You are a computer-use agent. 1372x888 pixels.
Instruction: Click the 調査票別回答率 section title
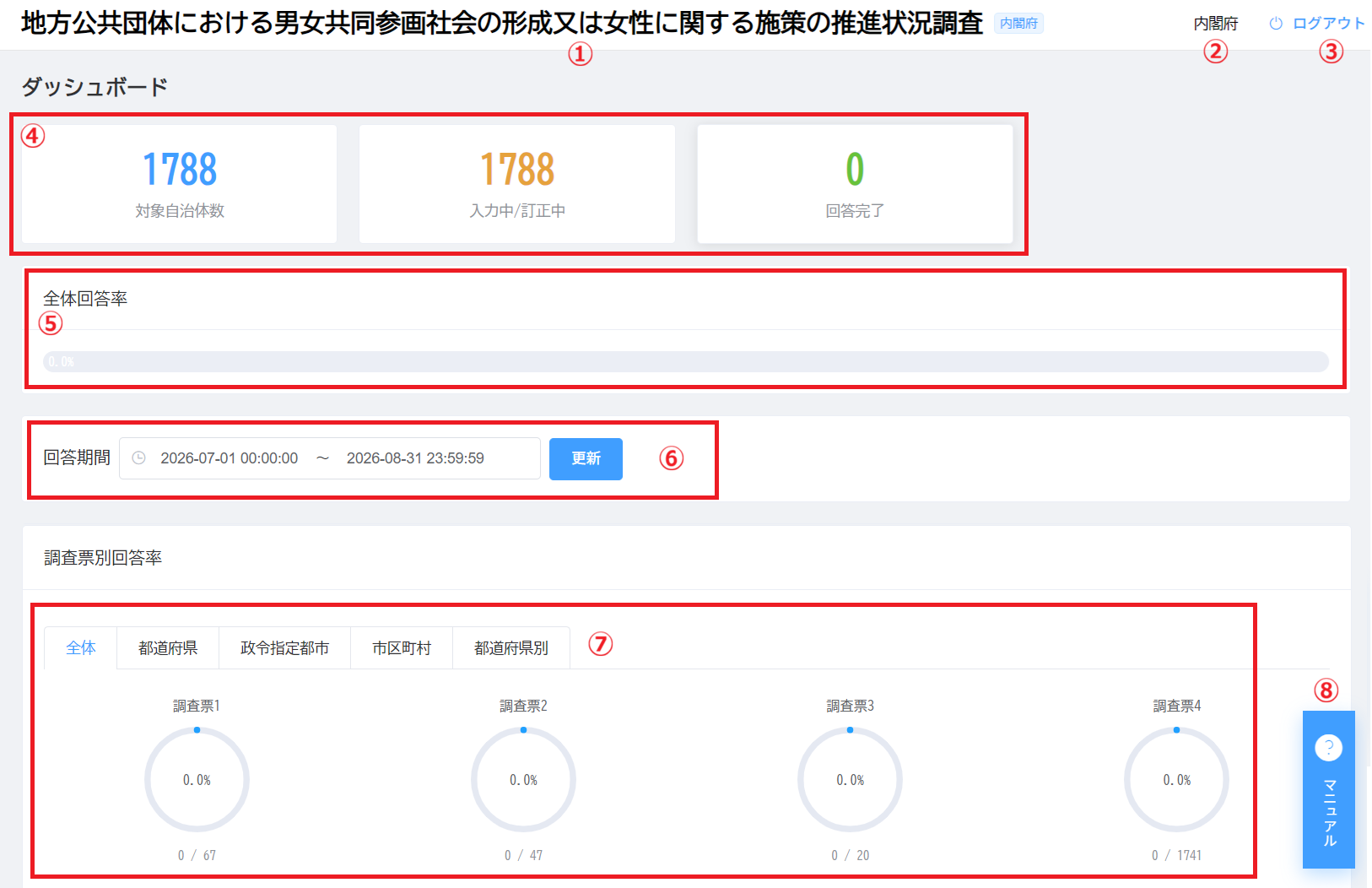[103, 558]
